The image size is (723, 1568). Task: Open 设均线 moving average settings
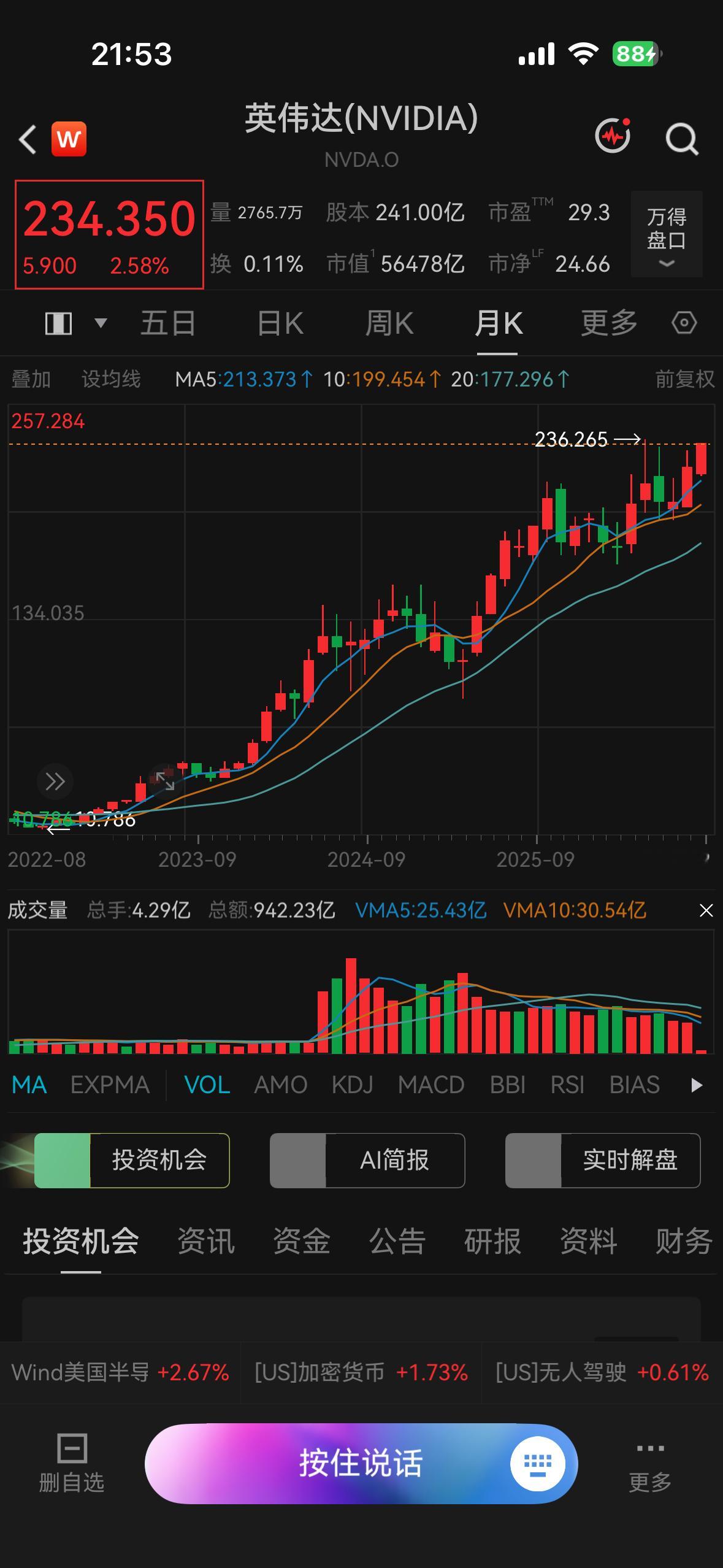pos(111,379)
